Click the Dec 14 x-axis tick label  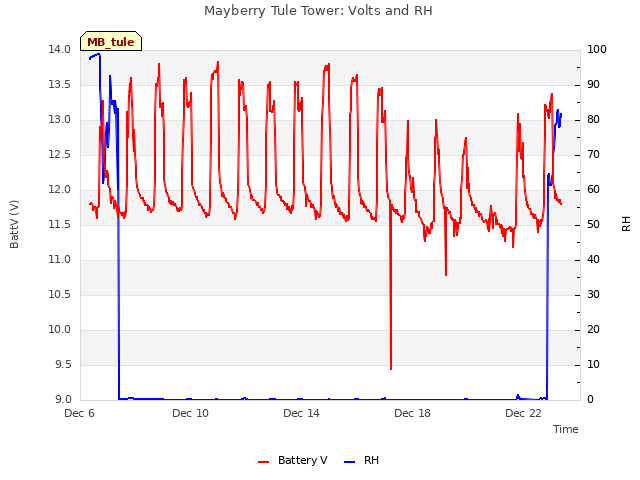click(301, 413)
